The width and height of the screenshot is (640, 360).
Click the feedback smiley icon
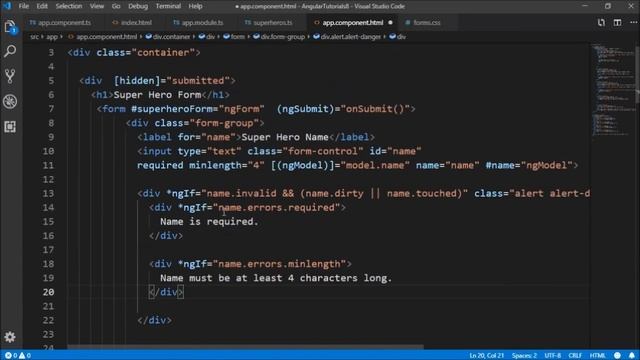tap(617, 356)
